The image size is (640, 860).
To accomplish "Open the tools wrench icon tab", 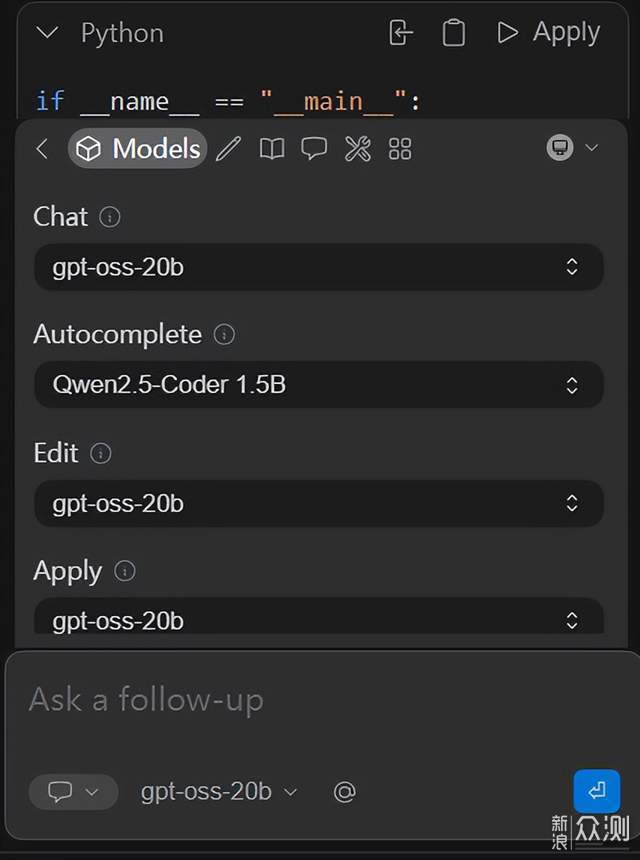I will click(x=358, y=149).
